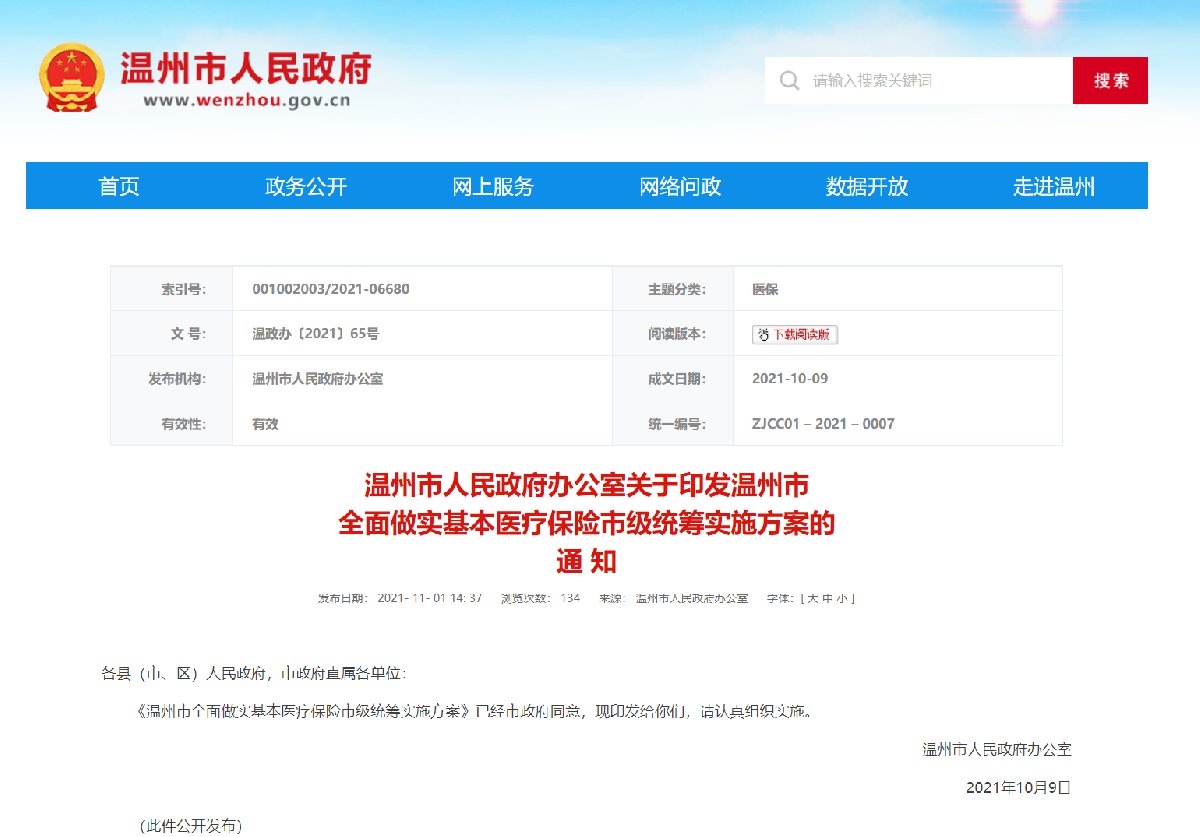The width and height of the screenshot is (1200, 837).
Task: Set font size to 小 (small)
Action: (842, 598)
